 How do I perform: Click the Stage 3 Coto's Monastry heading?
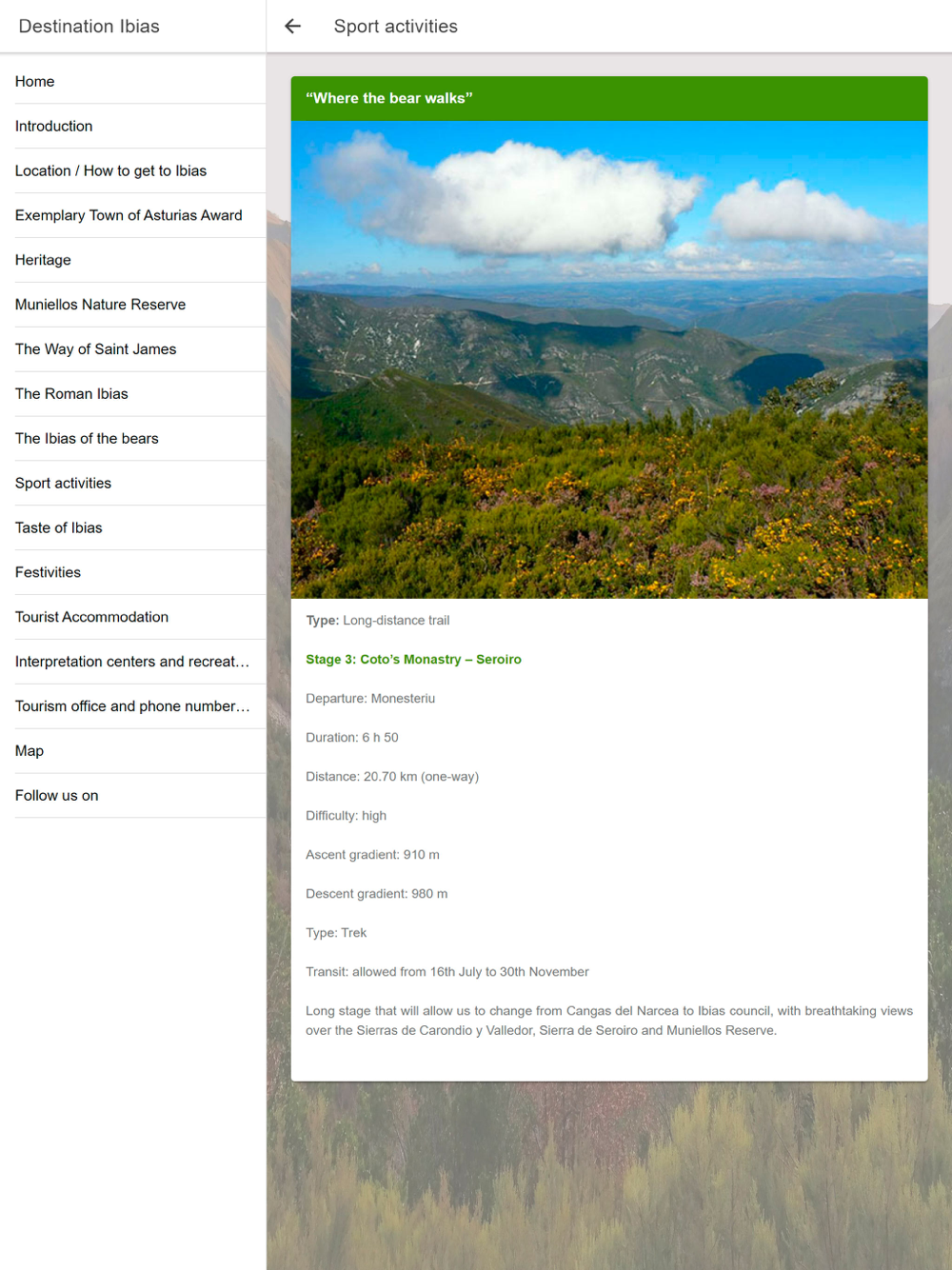click(413, 660)
